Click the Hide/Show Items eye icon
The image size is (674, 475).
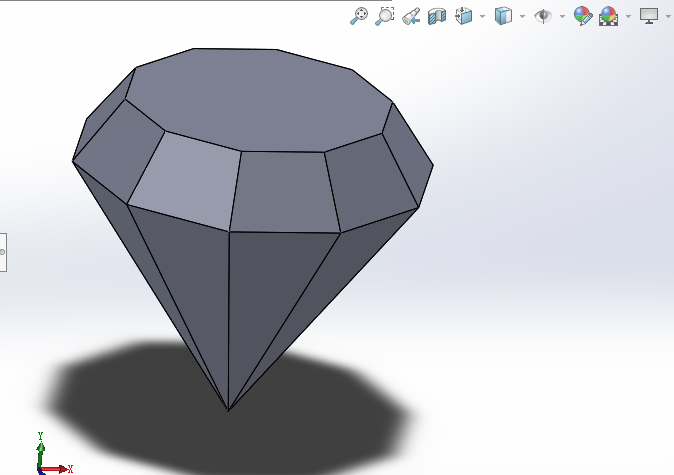(x=543, y=16)
